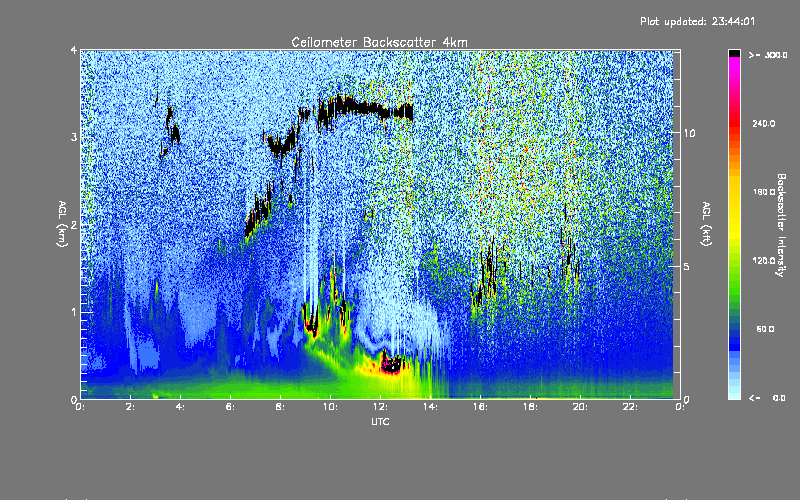800x500 pixels.
Task: Click the "Backscatter Intensity" colorbar label
Action: click(781, 225)
